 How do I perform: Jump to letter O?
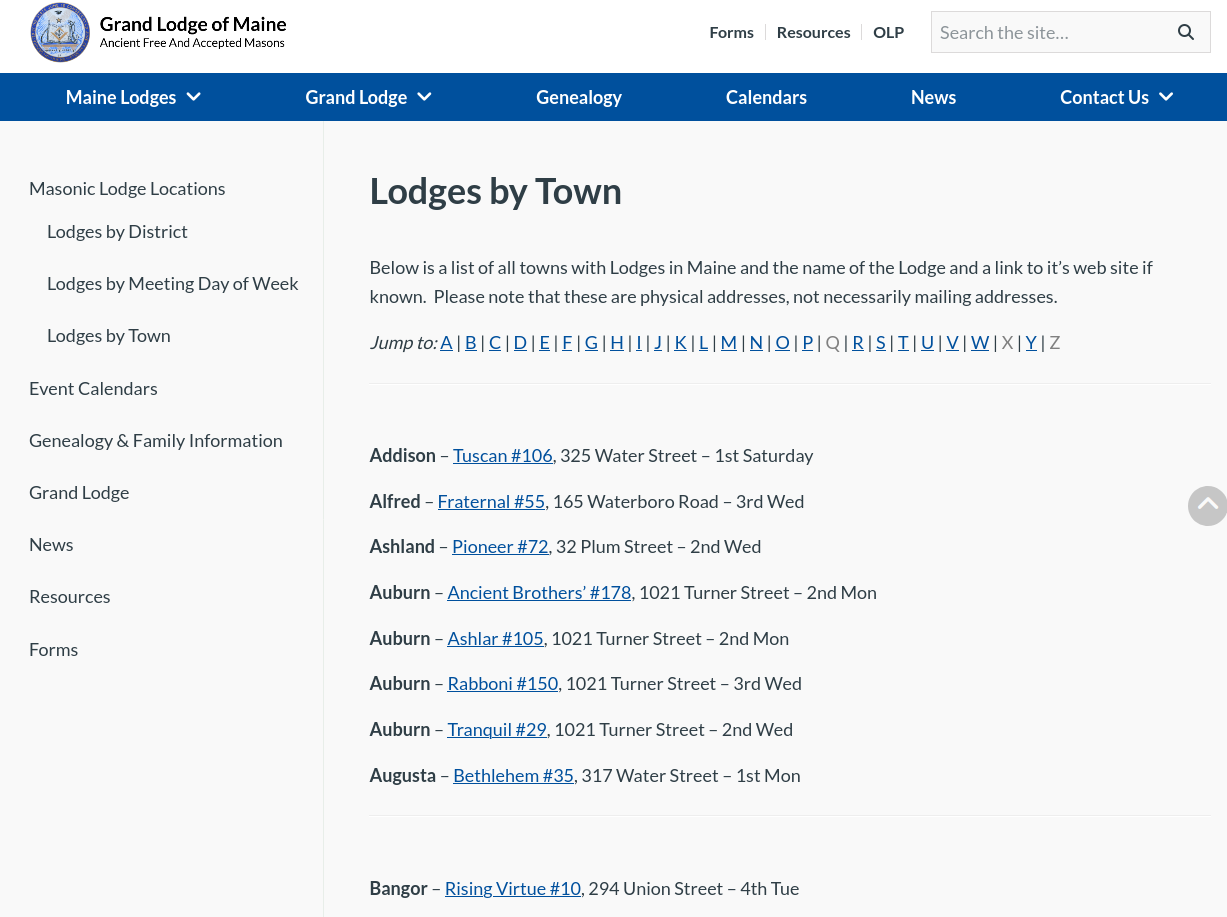[x=783, y=342]
